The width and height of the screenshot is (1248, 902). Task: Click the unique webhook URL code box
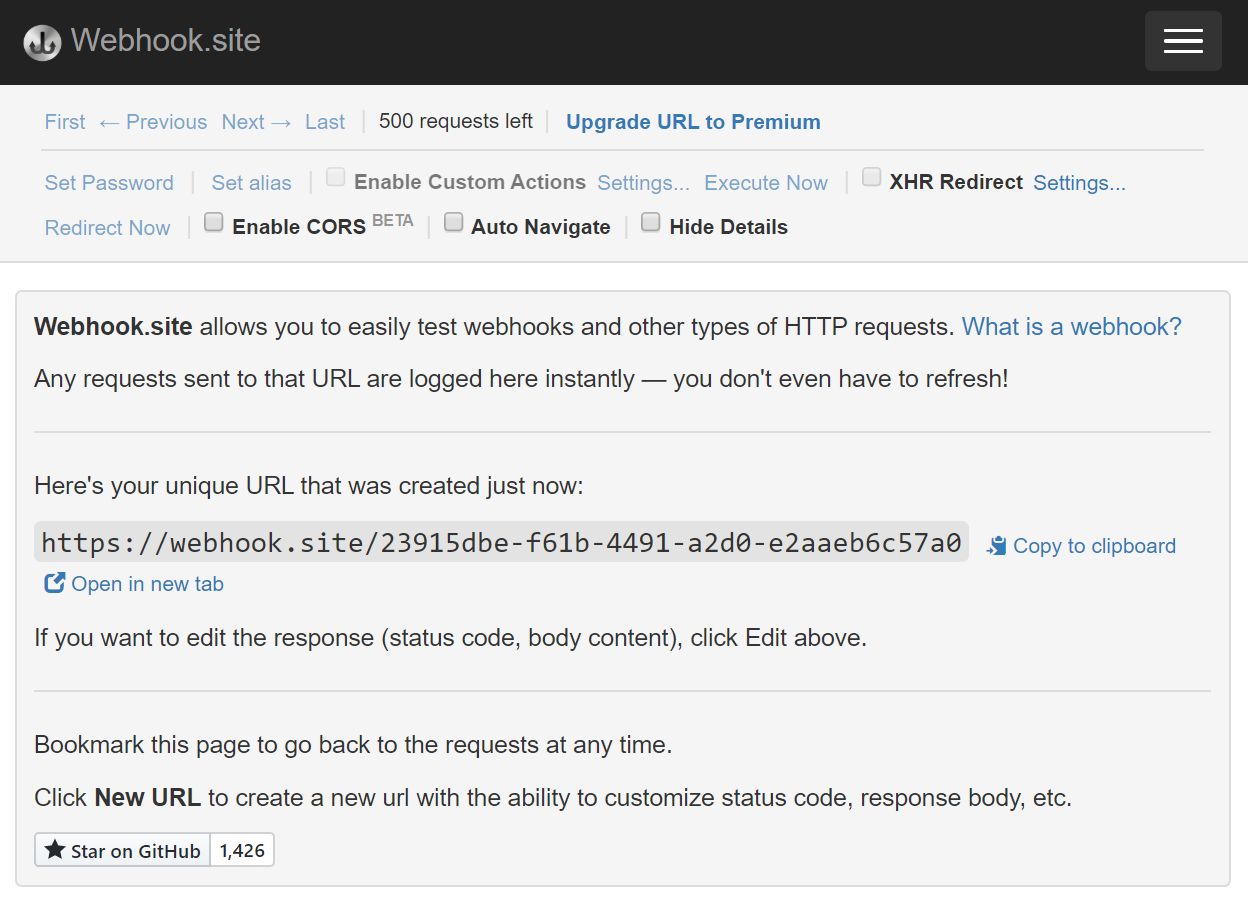click(501, 542)
